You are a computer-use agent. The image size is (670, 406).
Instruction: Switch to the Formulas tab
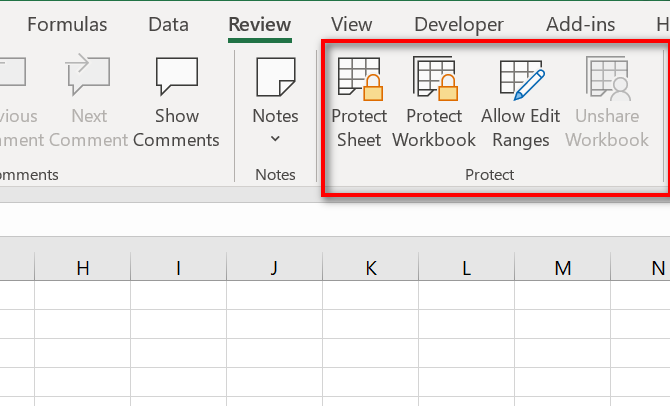coord(67,24)
